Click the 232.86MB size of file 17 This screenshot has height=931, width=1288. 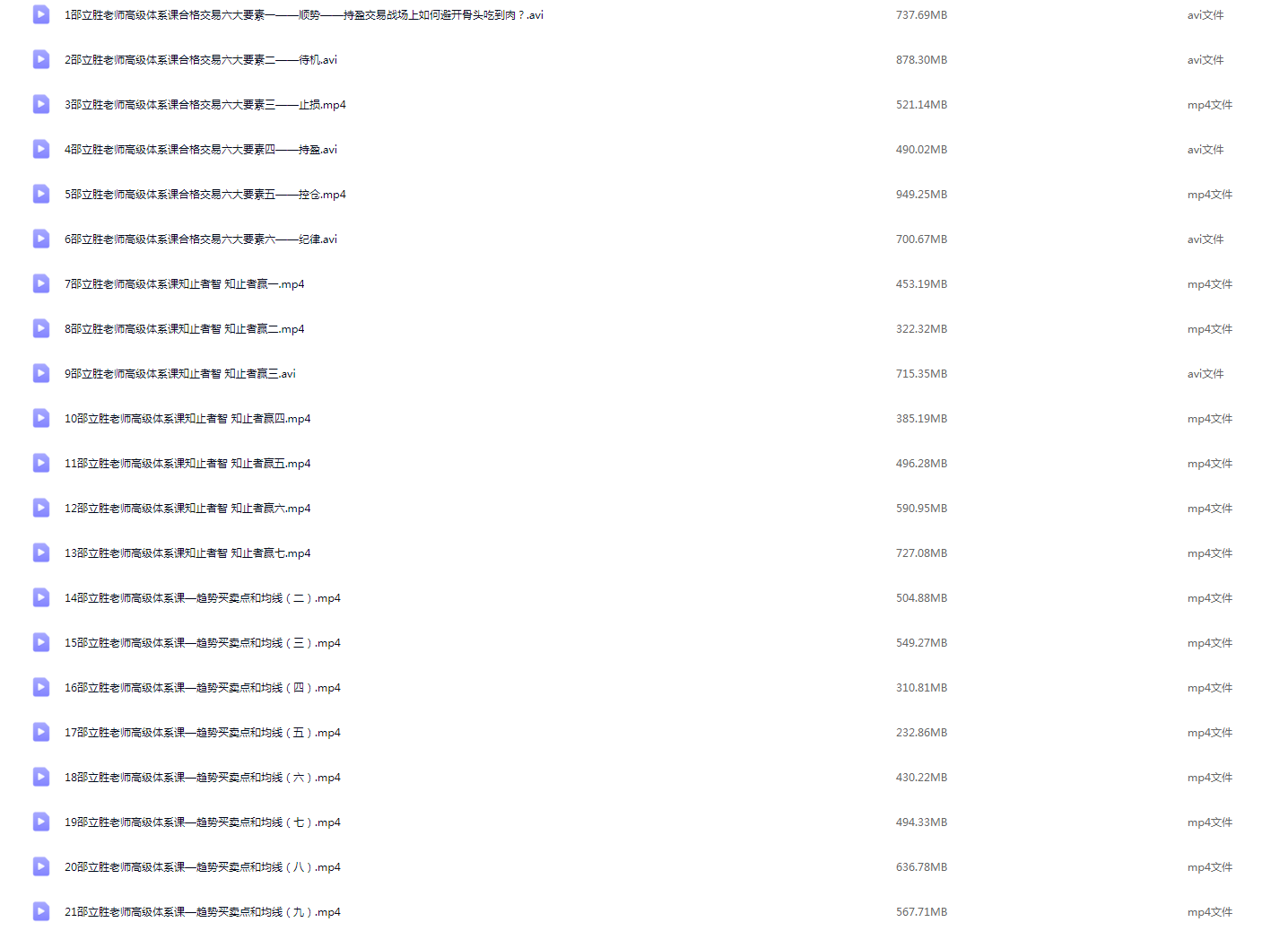coord(921,733)
